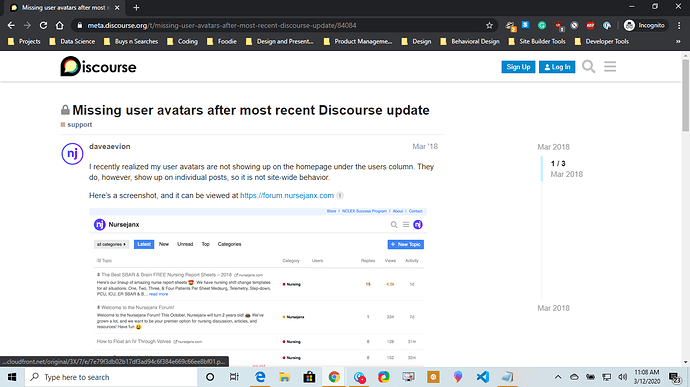Open Task View on taskbar
Viewport: 690px width, 387px height.
point(234,377)
